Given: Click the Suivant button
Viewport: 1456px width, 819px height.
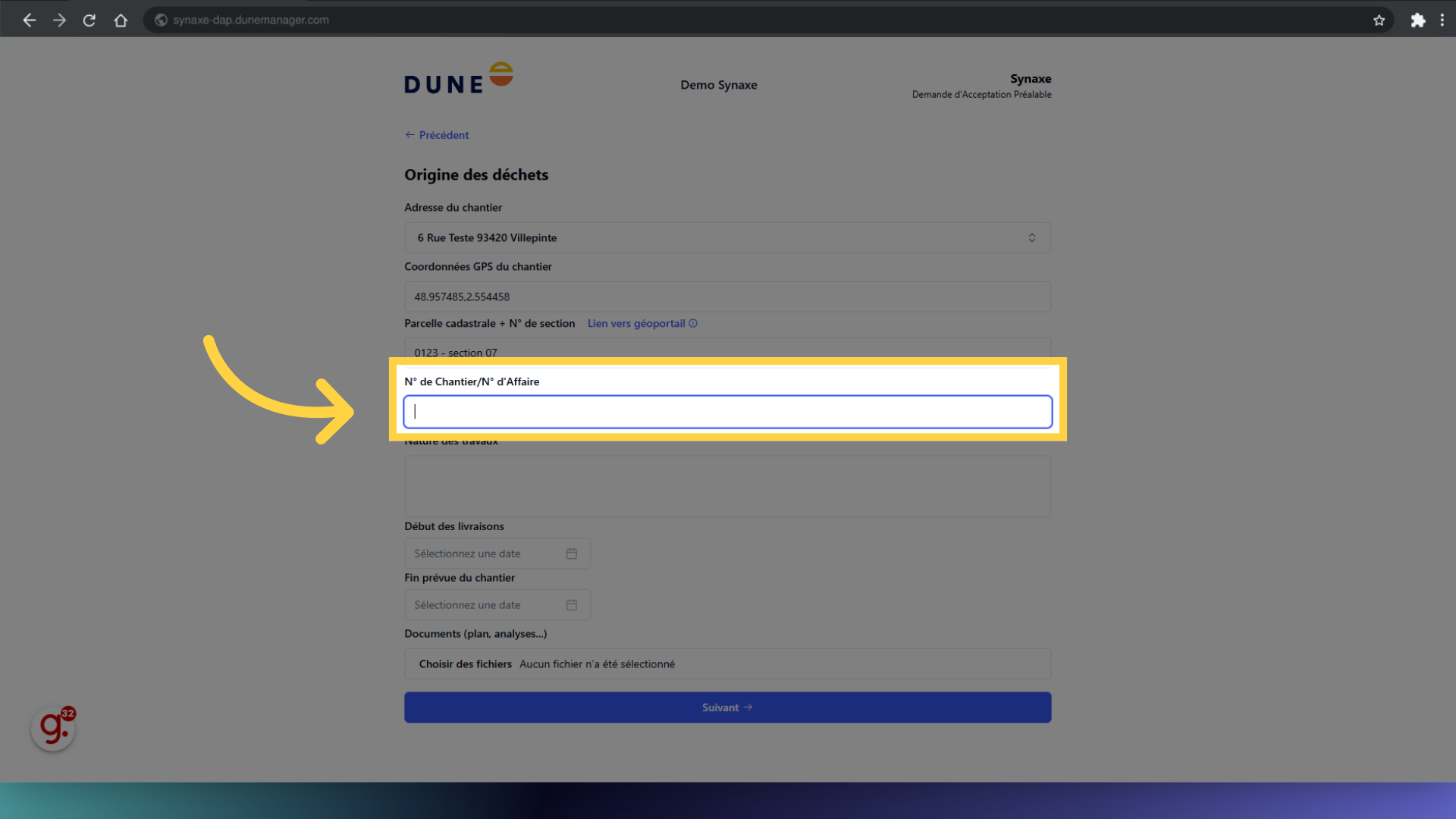Looking at the screenshot, I should (x=726, y=707).
